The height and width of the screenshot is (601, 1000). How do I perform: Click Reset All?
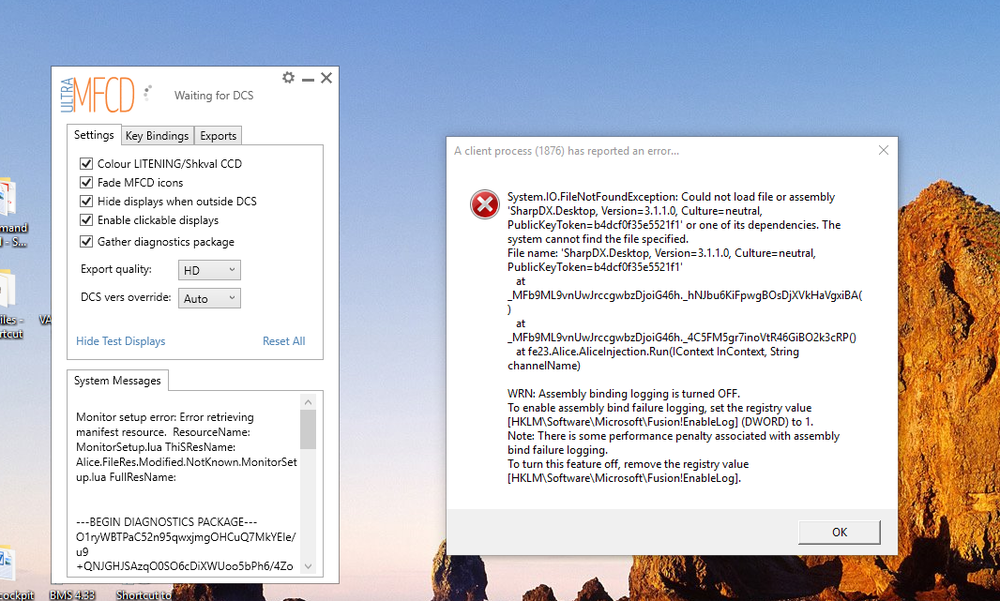[283, 340]
